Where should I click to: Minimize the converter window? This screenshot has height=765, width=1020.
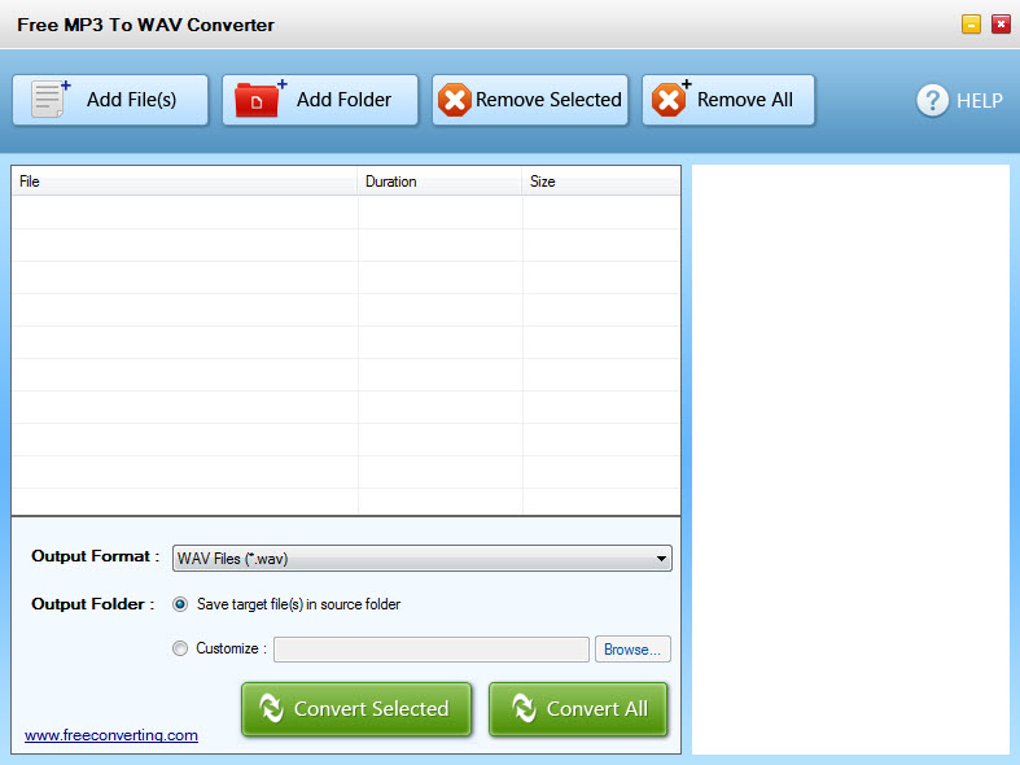coord(971,25)
